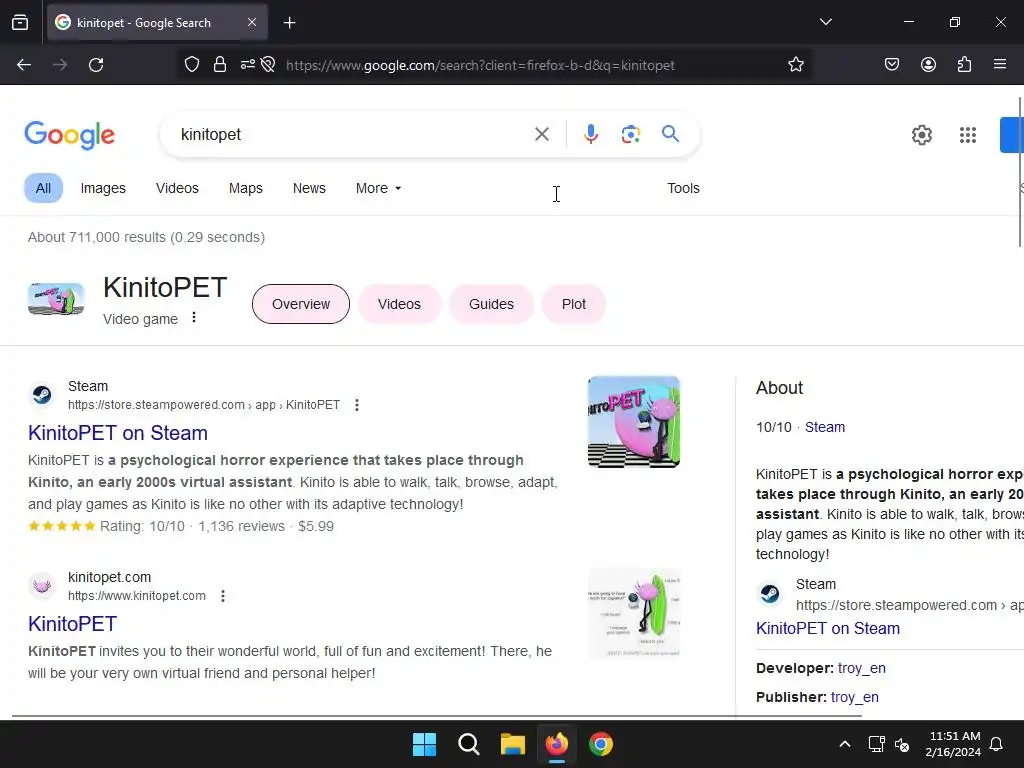Clear the search query with the X
Screen dimensions: 1024x768
click(541, 135)
